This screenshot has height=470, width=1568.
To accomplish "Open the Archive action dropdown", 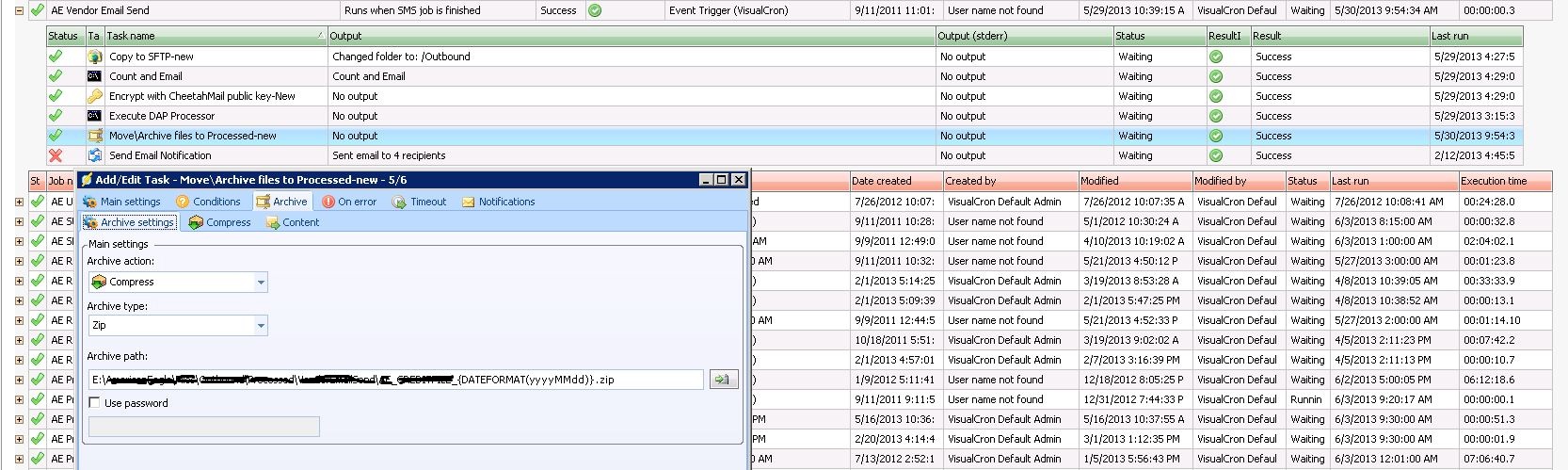I will pos(261,282).
